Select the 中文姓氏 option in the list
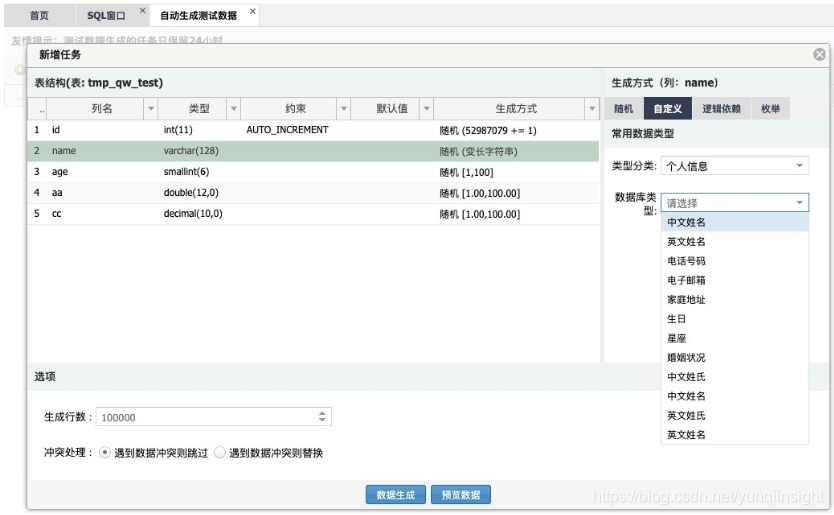 [x=735, y=377]
